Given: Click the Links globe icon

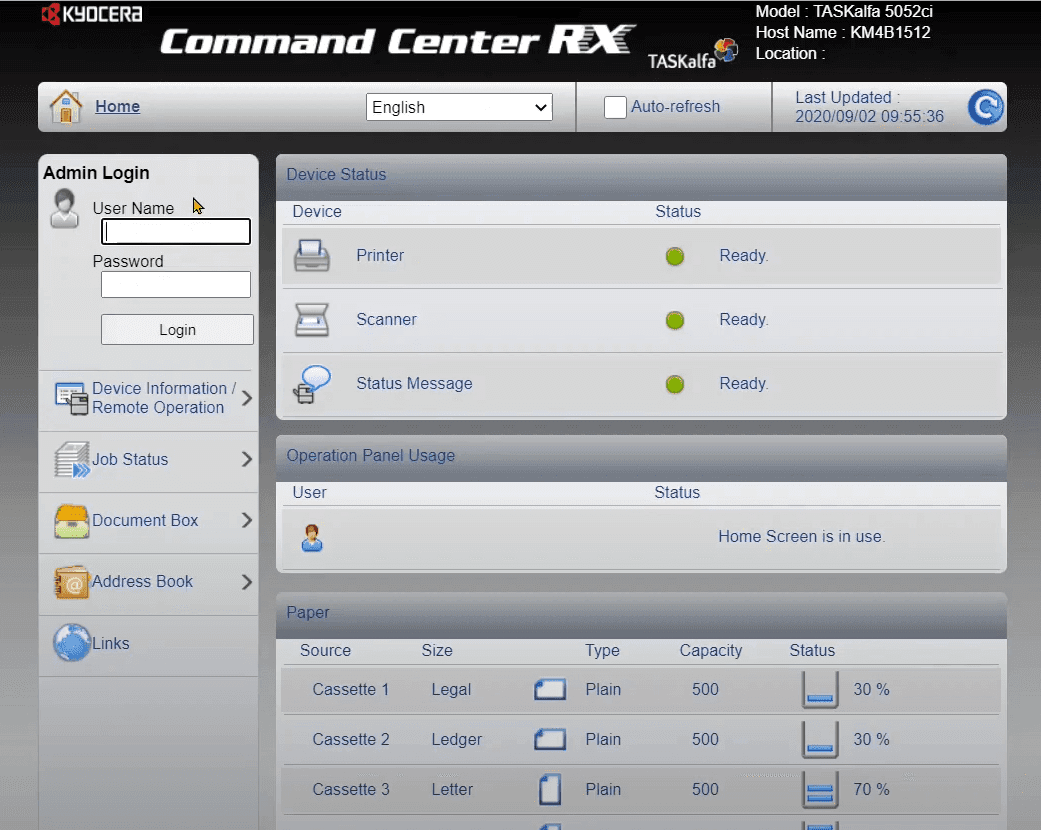Looking at the screenshot, I should (x=72, y=643).
